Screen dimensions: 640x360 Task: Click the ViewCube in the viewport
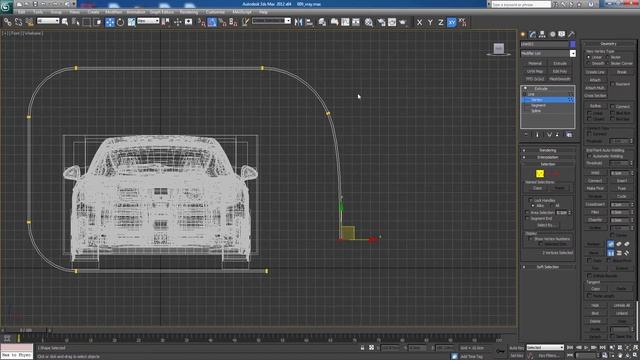click(x=498, y=49)
